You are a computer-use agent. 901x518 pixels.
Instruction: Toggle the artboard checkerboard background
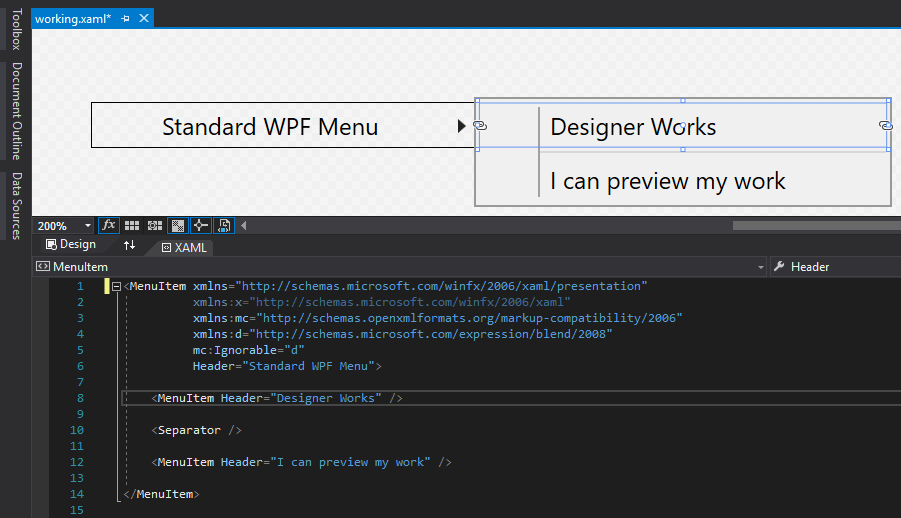pyautogui.click(x=177, y=225)
